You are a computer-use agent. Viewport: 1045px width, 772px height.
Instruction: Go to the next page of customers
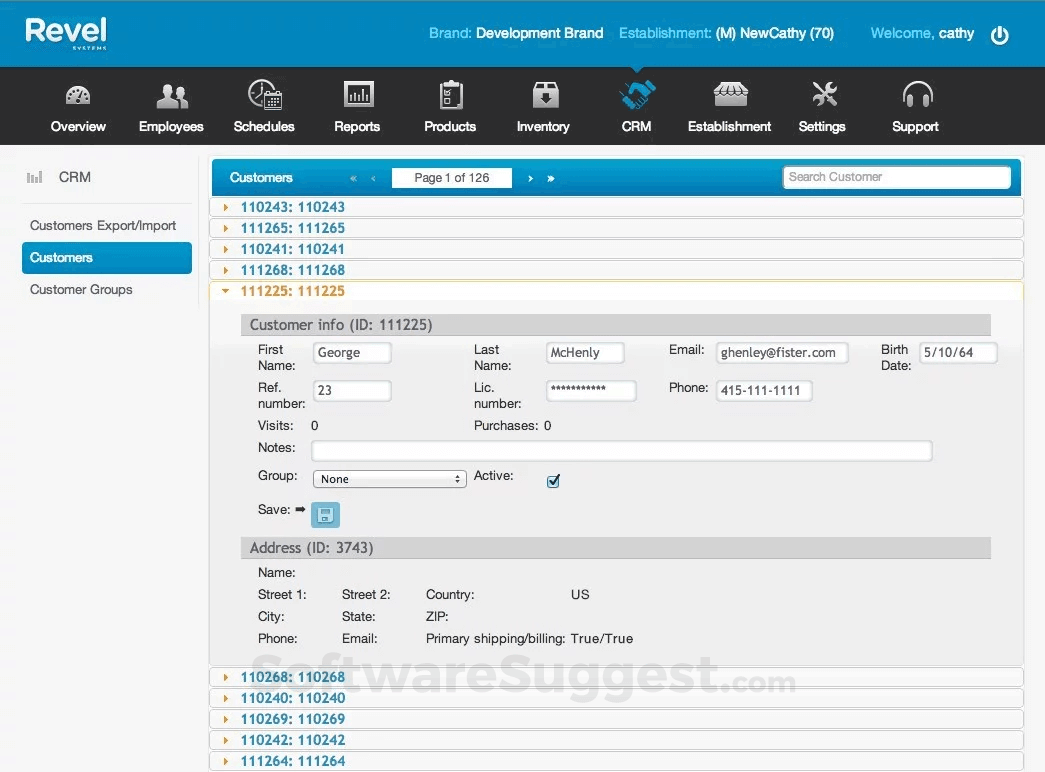[x=530, y=177]
